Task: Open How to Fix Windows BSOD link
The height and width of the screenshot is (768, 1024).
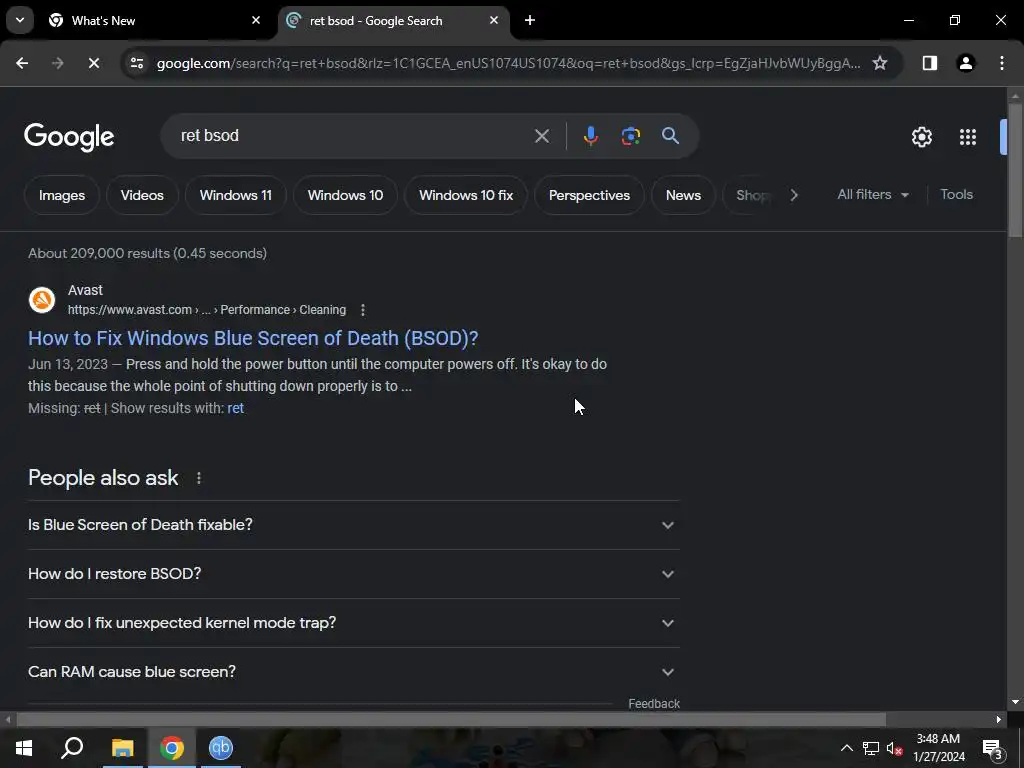Action: click(x=253, y=338)
